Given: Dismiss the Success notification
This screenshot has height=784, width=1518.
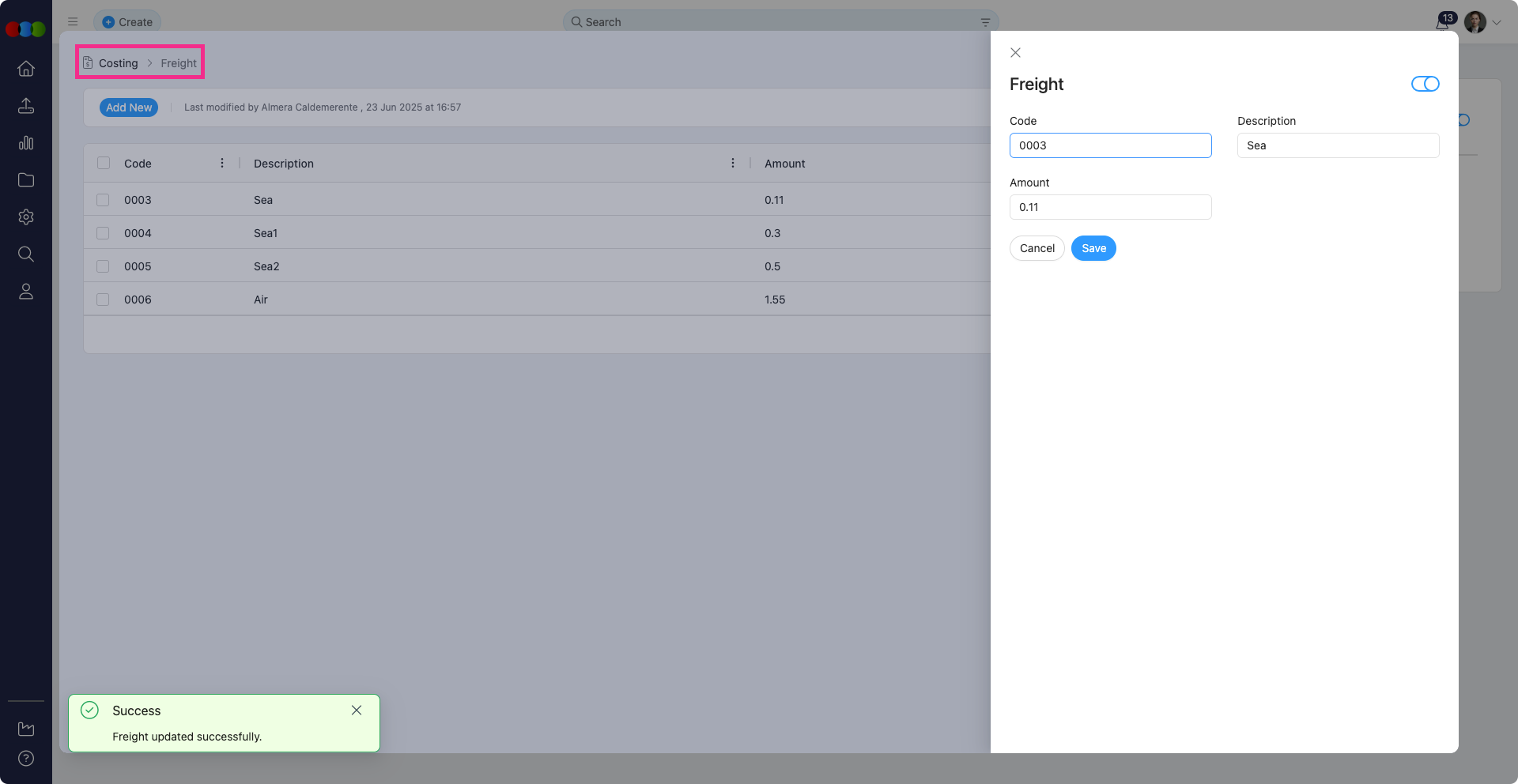Looking at the screenshot, I should pyautogui.click(x=357, y=710).
